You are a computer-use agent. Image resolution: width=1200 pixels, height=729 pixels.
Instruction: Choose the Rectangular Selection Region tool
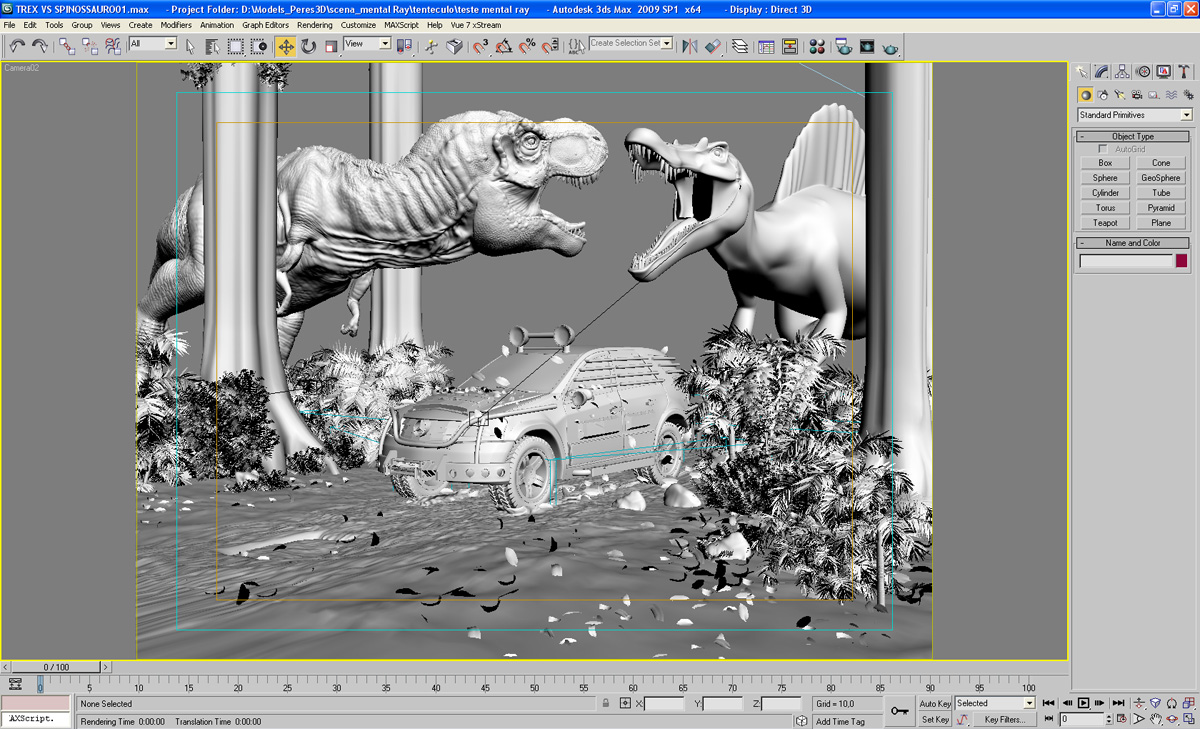pyautogui.click(x=236, y=46)
